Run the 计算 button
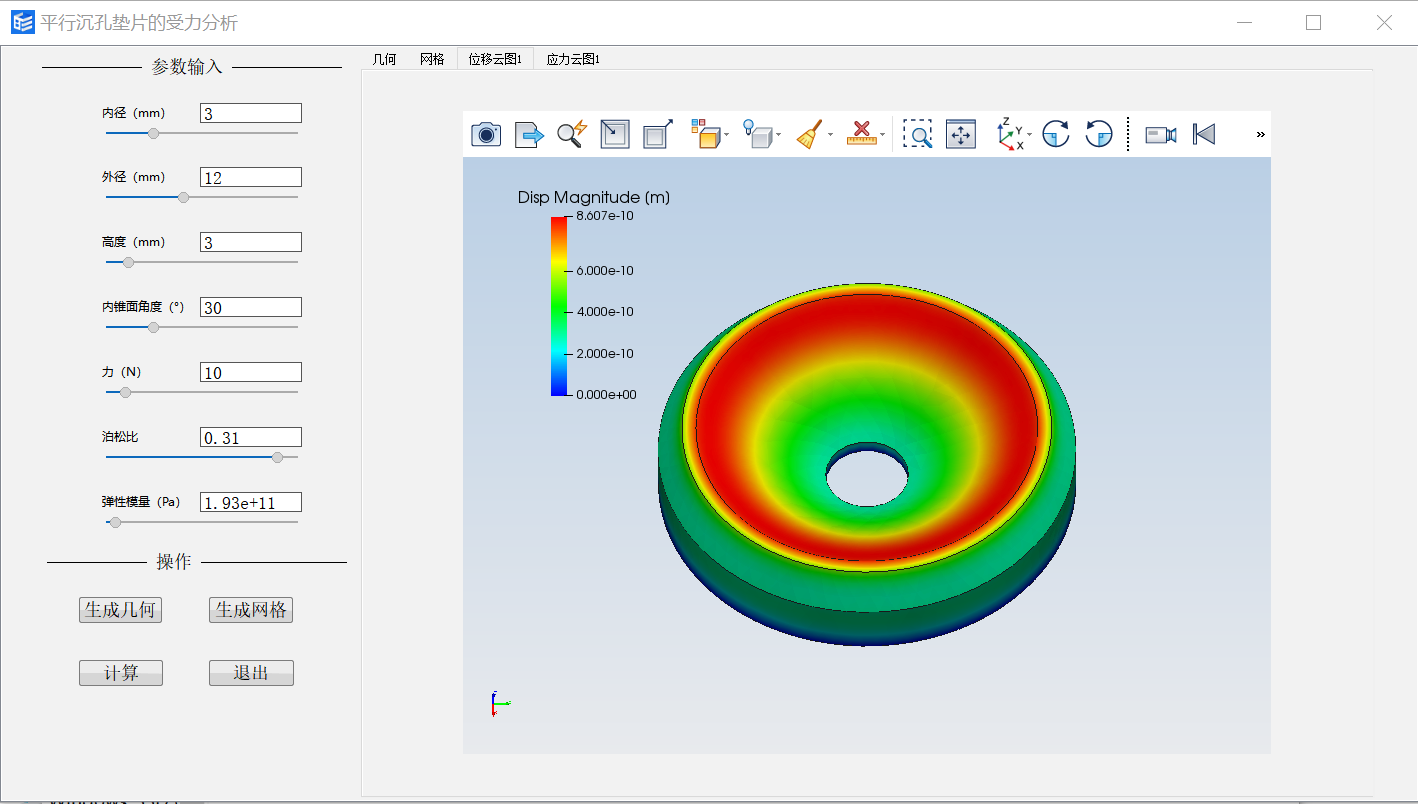Viewport: 1418px width, 804px height. point(121,673)
